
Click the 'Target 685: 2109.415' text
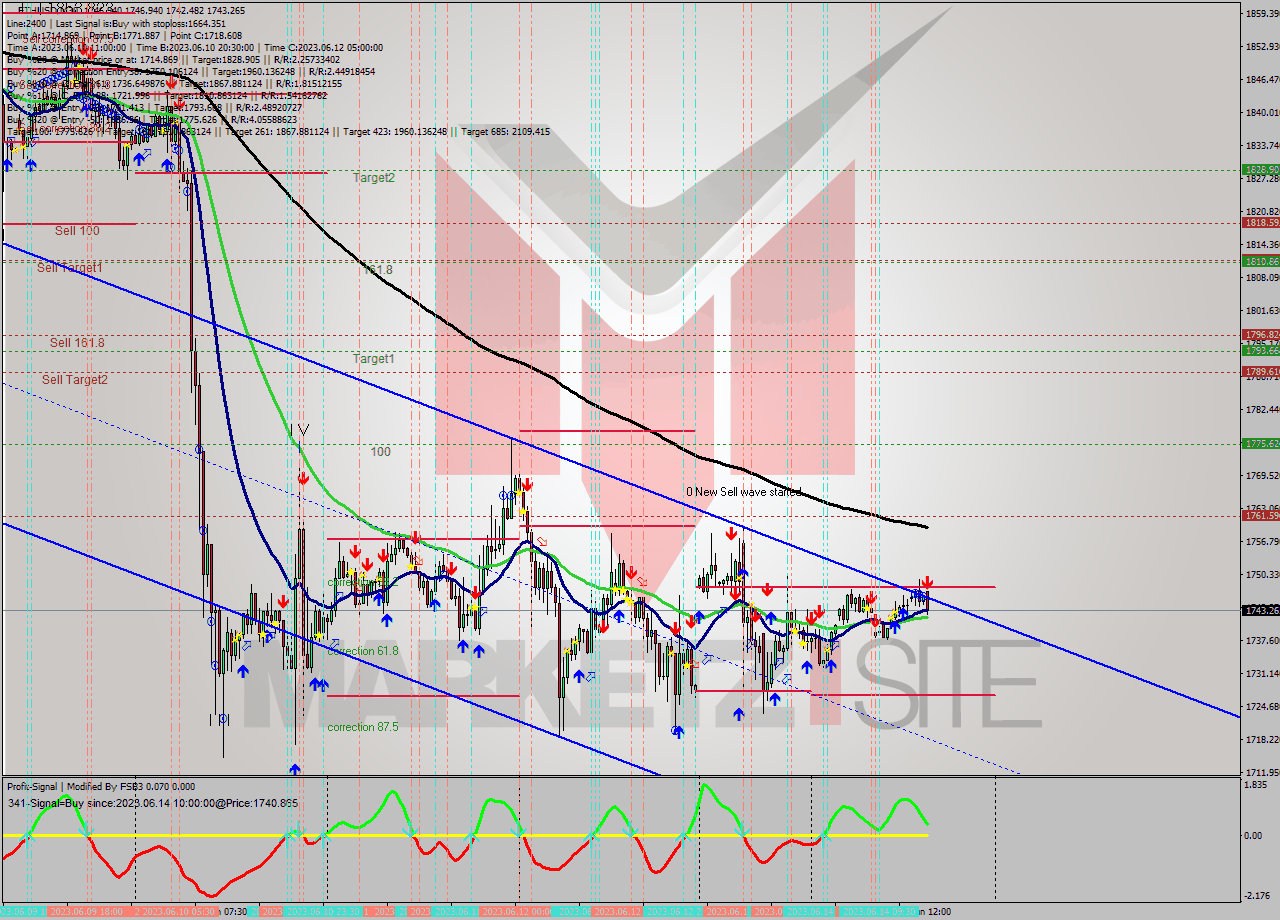point(503,131)
